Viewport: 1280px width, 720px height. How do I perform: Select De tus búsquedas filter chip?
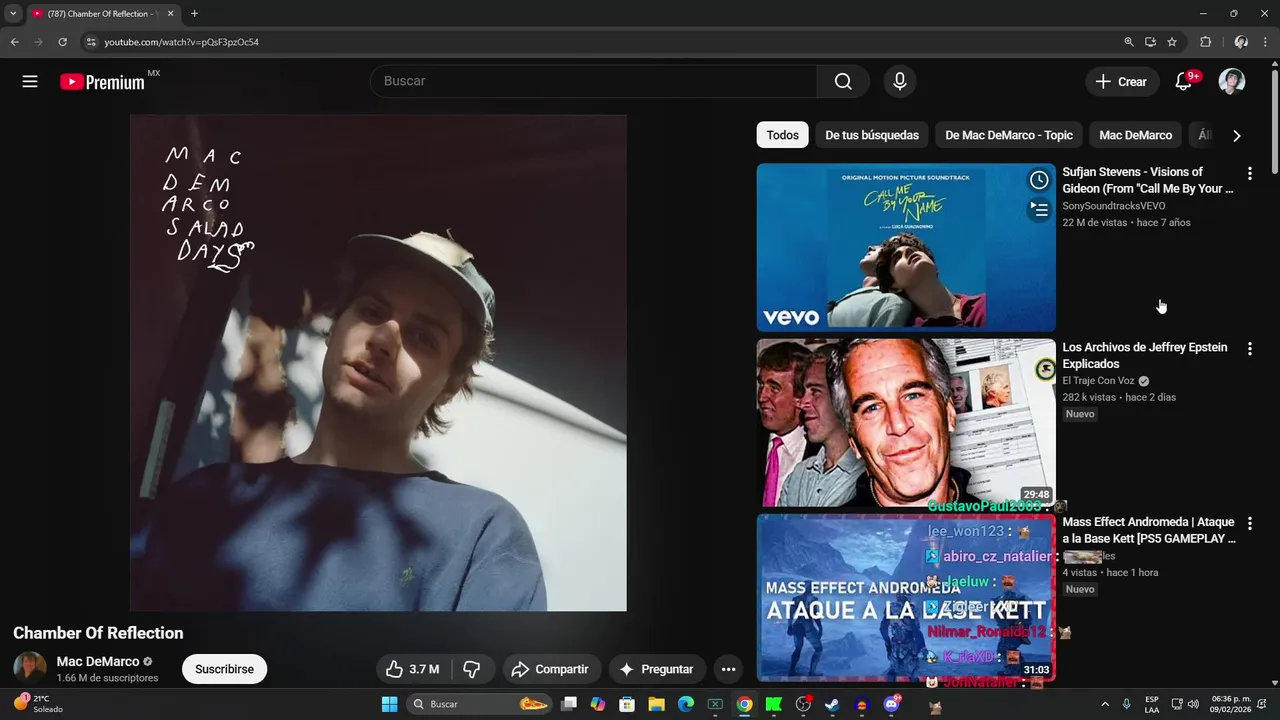coord(872,135)
